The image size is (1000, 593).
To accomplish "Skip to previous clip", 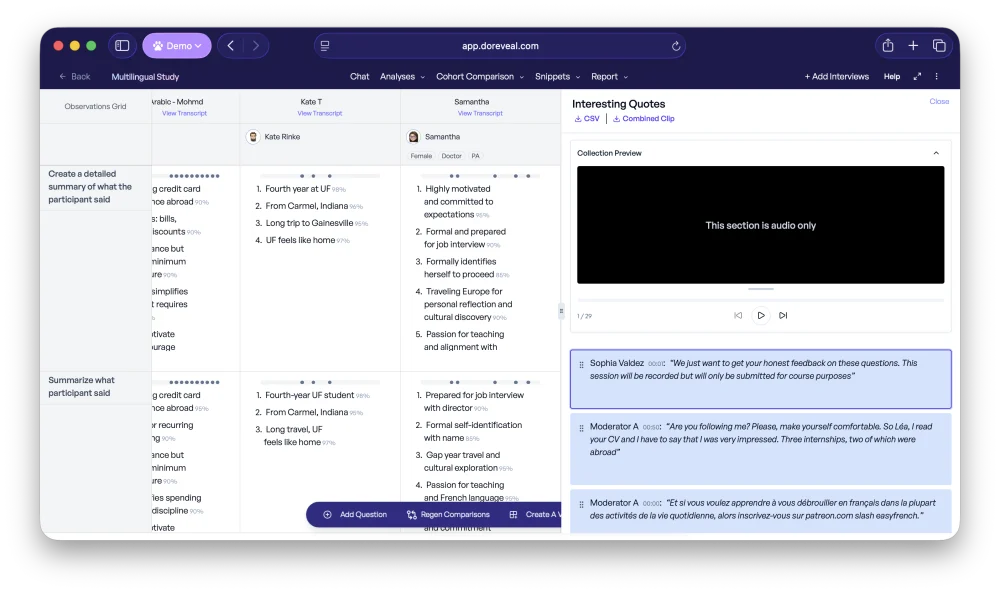I will point(738,316).
